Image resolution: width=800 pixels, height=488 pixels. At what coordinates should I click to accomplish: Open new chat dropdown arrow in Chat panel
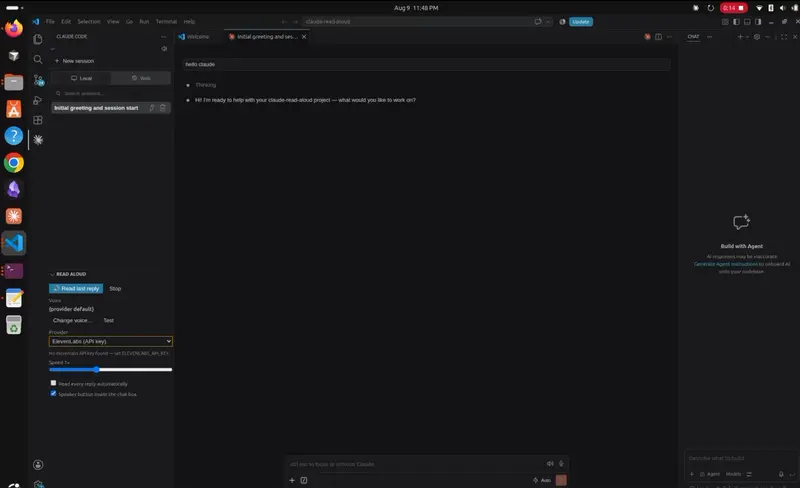pos(747,37)
